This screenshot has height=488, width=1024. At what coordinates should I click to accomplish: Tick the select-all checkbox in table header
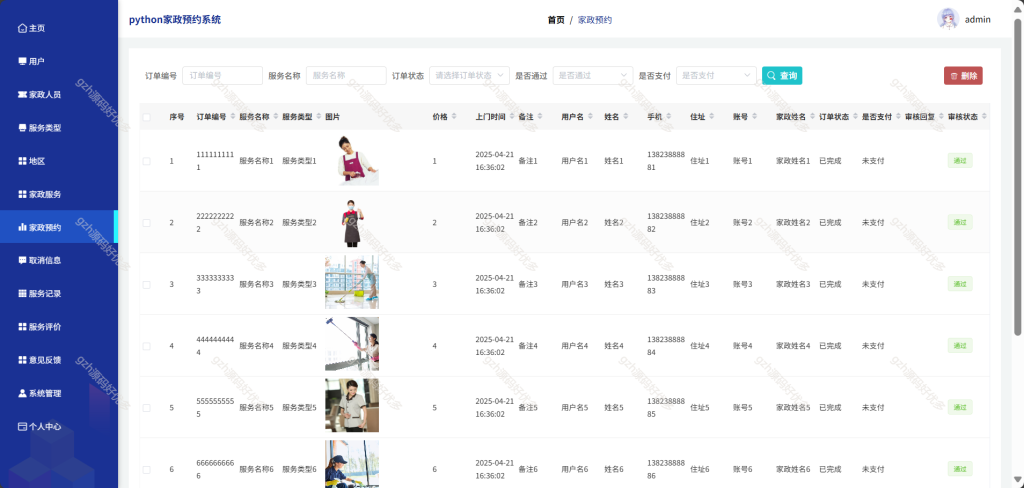[146, 117]
